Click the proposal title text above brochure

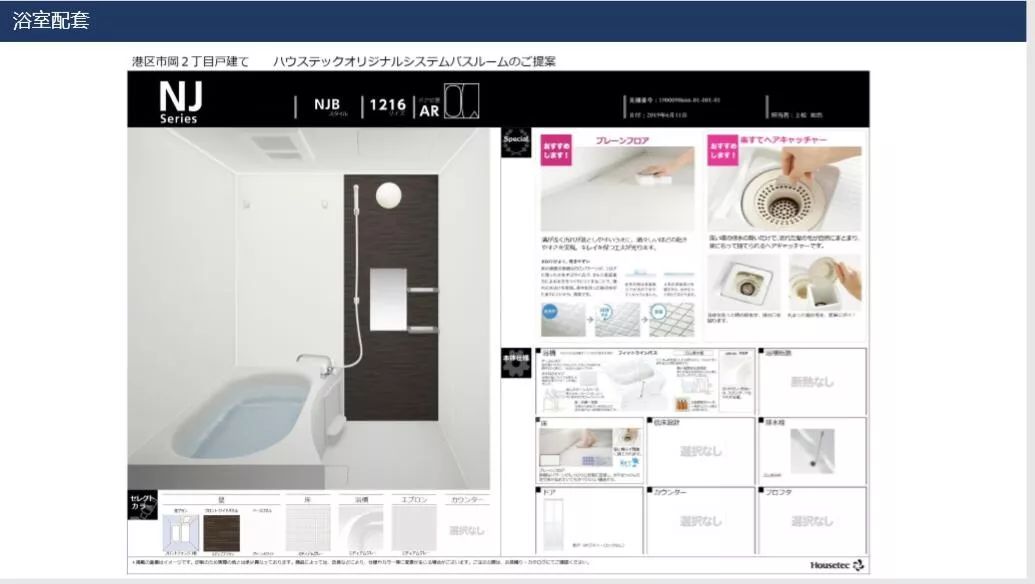(415, 61)
